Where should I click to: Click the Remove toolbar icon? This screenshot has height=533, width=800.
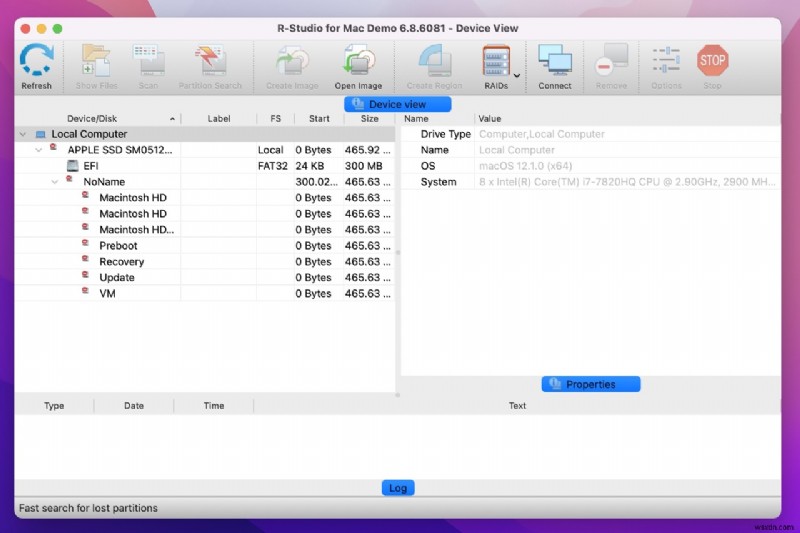click(x=611, y=61)
